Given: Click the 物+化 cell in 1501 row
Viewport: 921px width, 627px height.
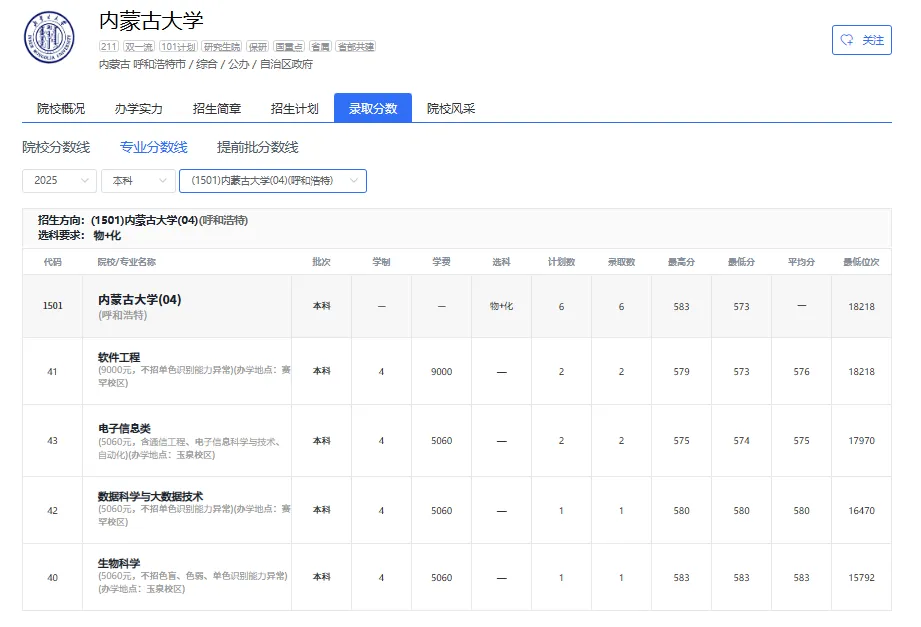Looking at the screenshot, I should 501,306.
